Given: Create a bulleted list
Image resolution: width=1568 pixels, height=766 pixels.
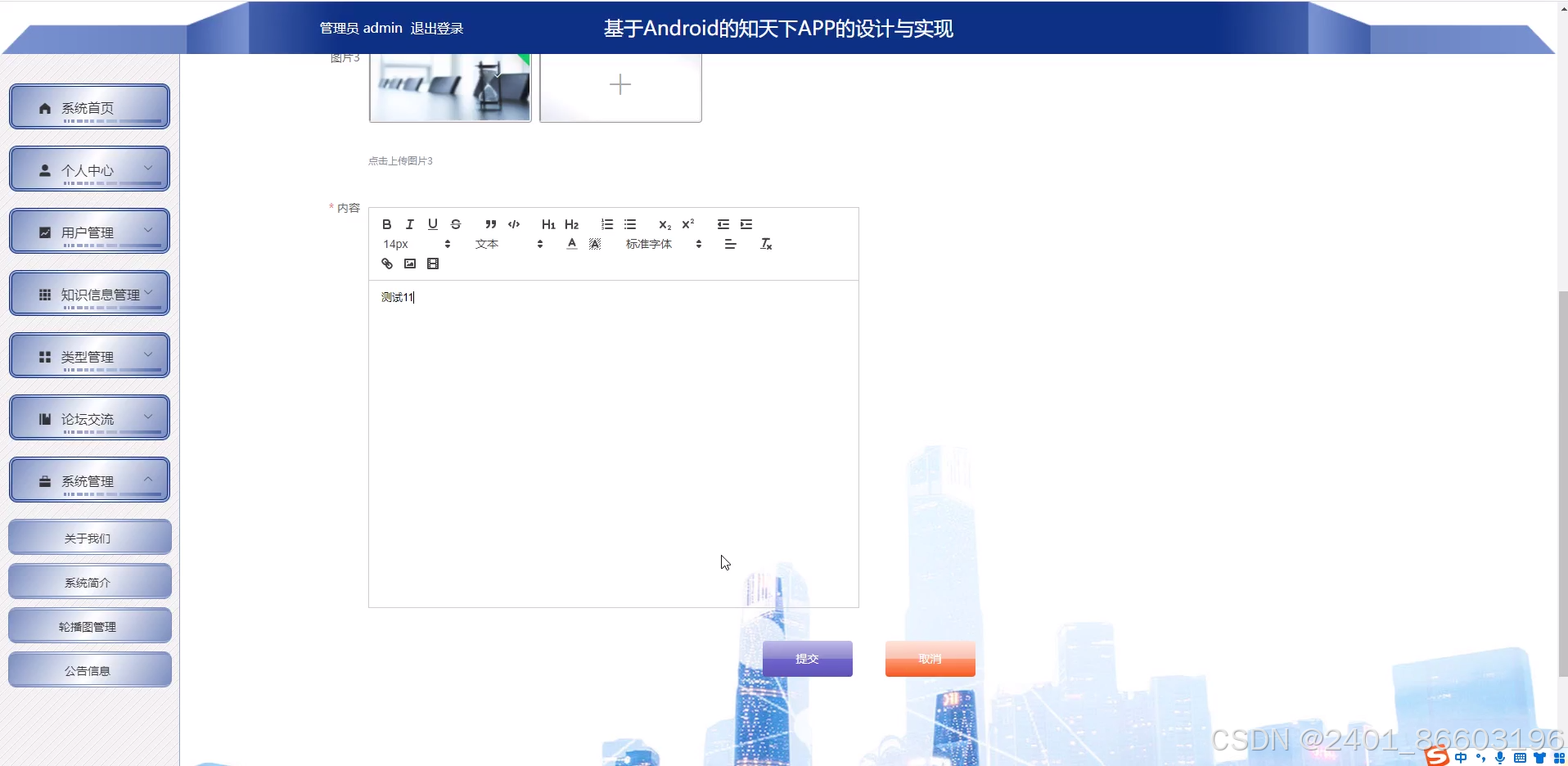Looking at the screenshot, I should coord(630,224).
